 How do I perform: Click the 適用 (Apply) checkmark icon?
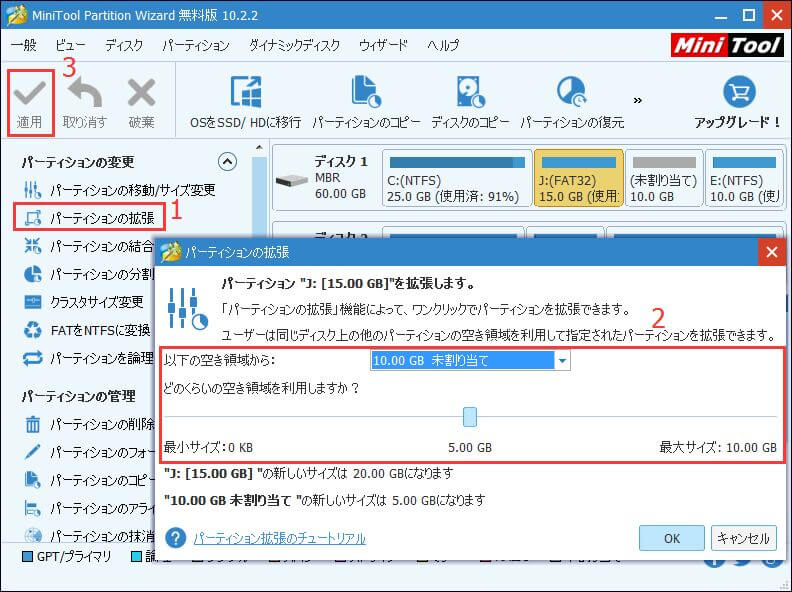[29, 93]
